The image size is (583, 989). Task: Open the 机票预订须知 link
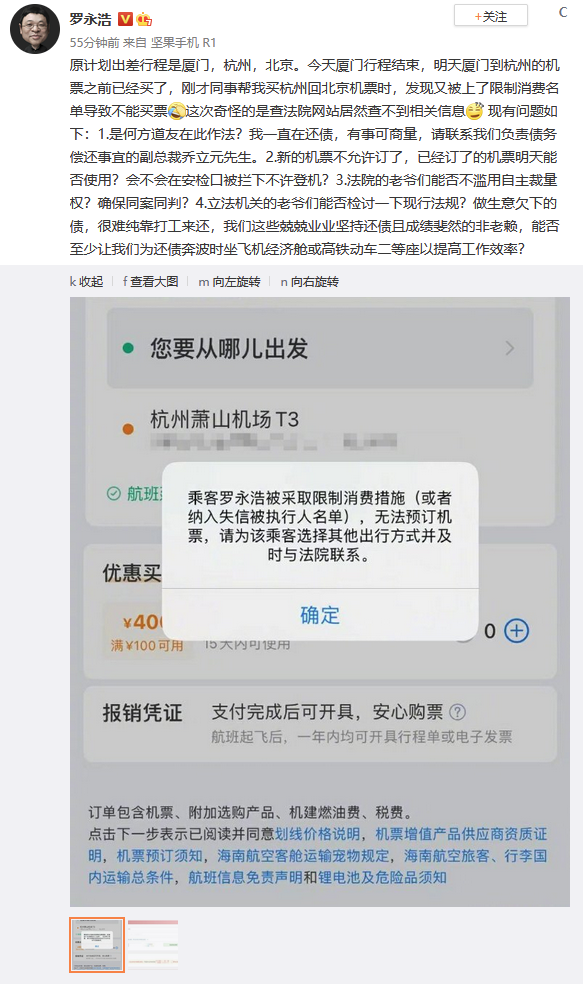point(160,855)
